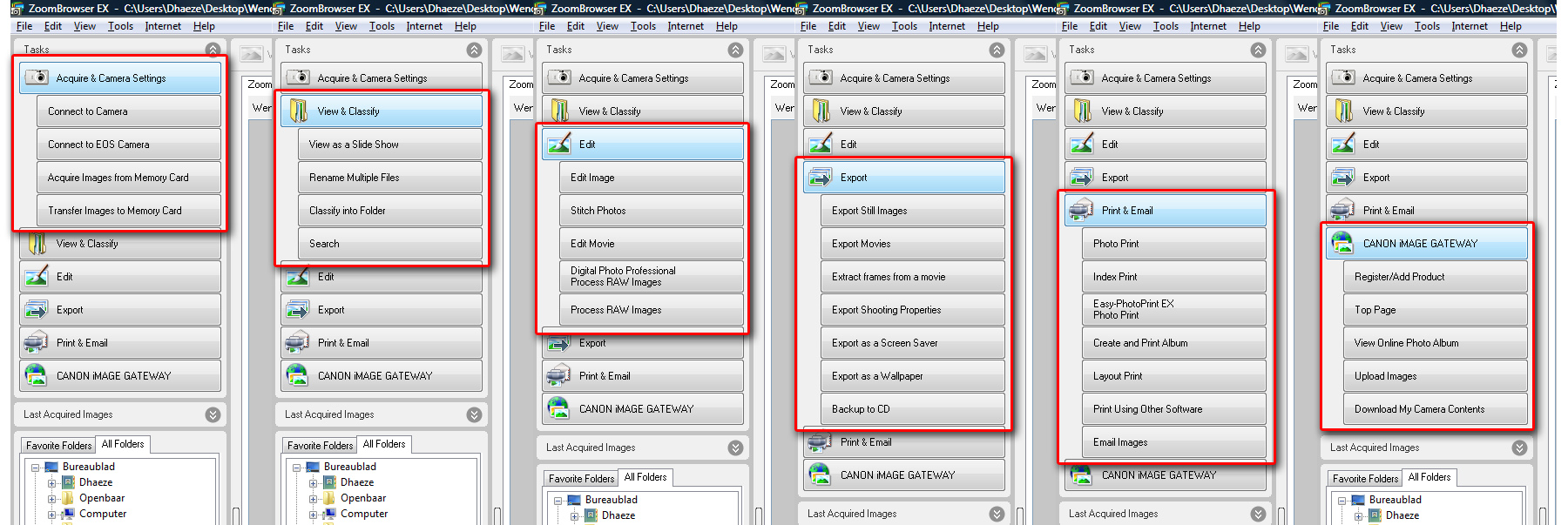Open Edit menu in window showing Upload Images
This screenshot has height=525, width=1568.
click(1360, 26)
